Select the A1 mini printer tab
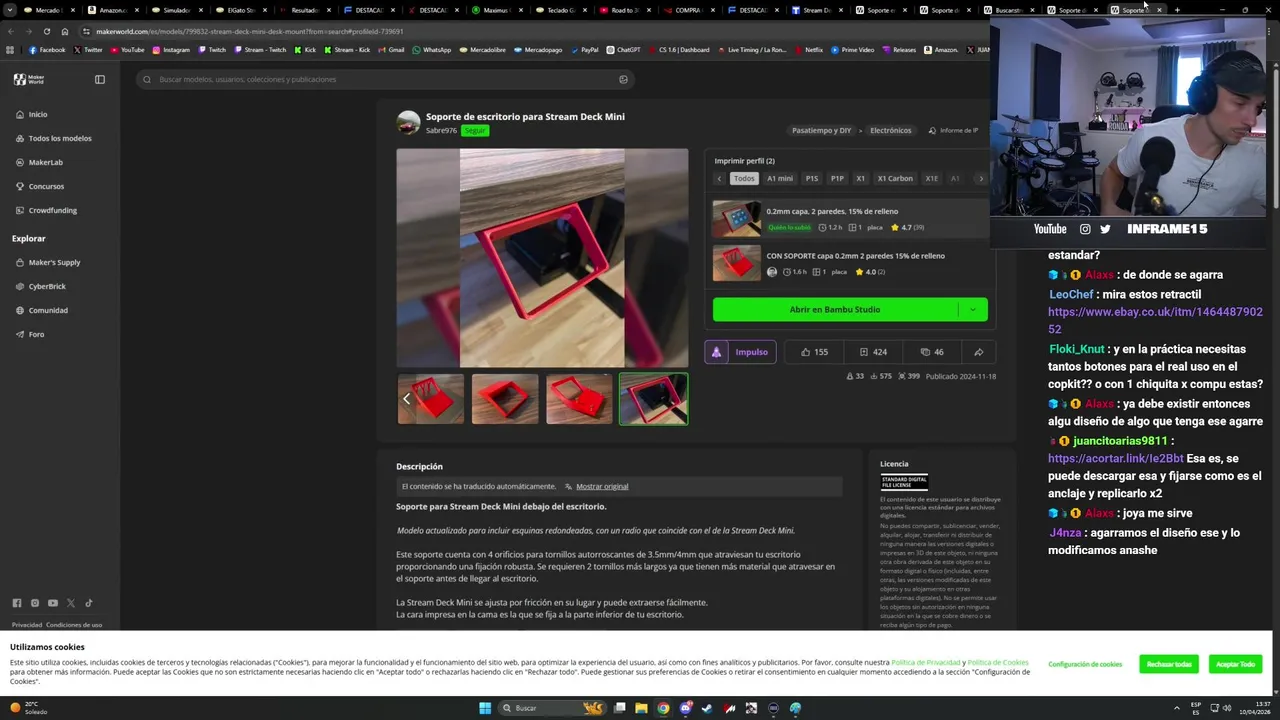Image resolution: width=1280 pixels, height=720 pixels. pyautogui.click(x=780, y=178)
